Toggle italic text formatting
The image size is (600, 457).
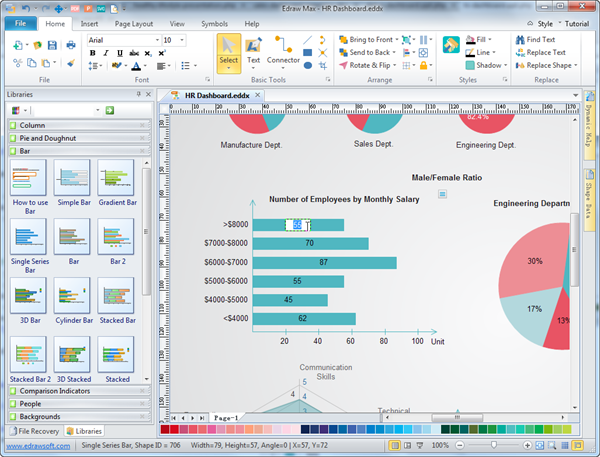coord(105,53)
